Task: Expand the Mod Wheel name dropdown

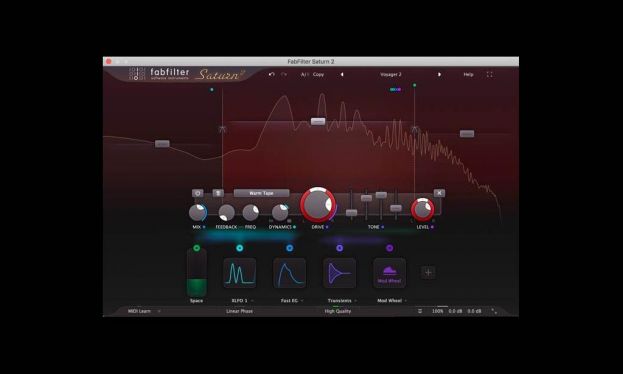Action: click(x=405, y=301)
